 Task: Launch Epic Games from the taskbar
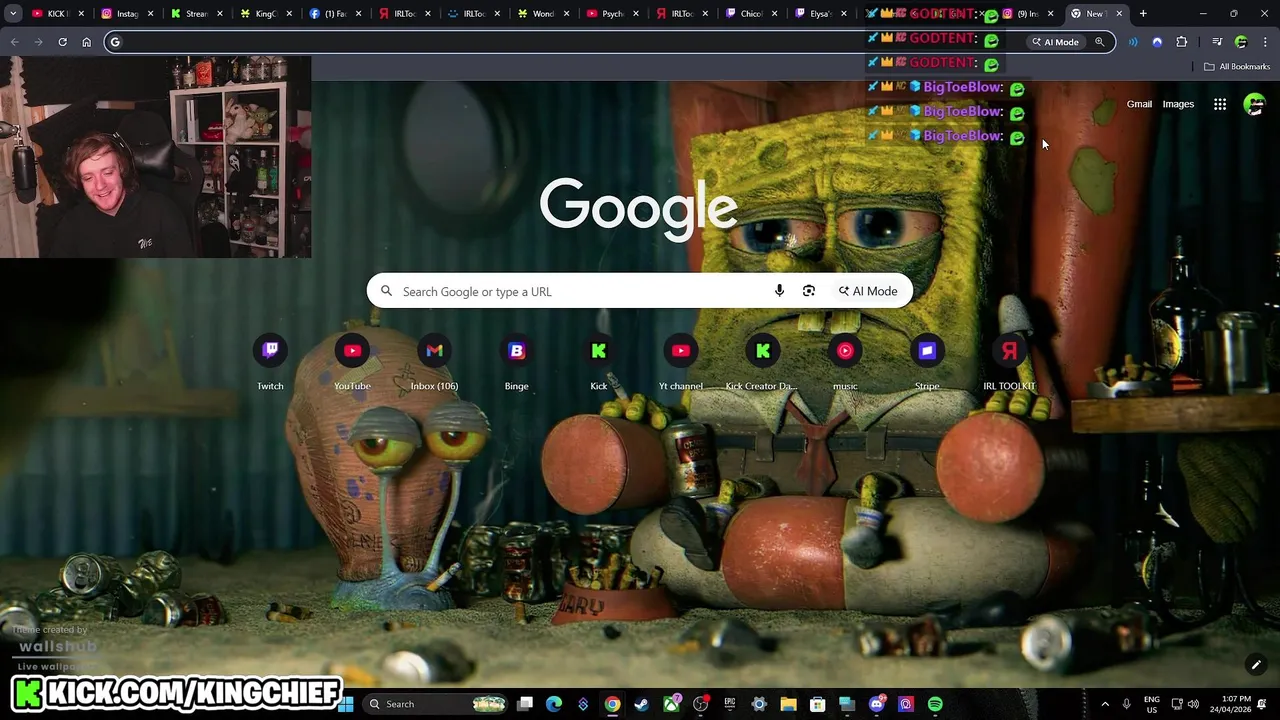tap(730, 704)
